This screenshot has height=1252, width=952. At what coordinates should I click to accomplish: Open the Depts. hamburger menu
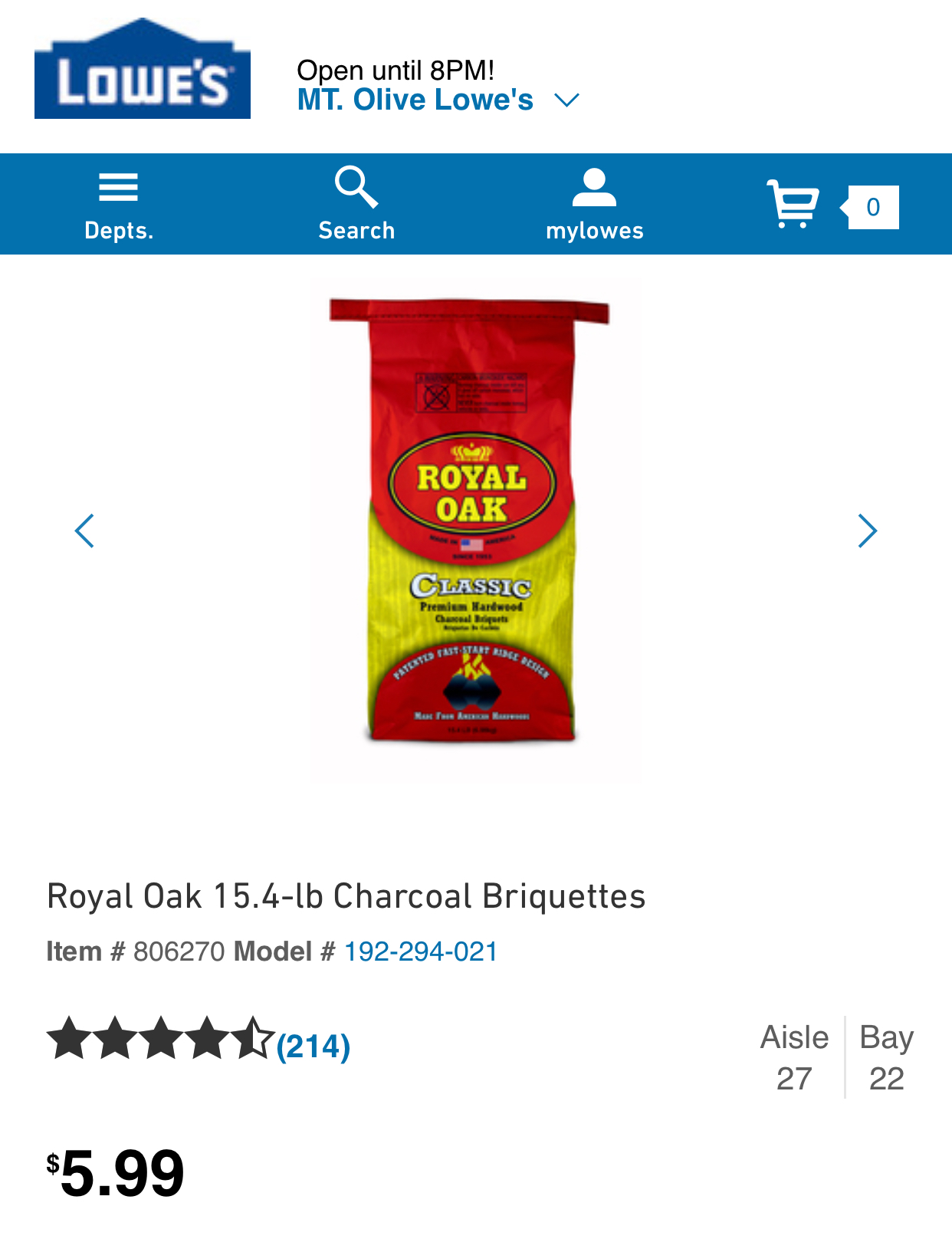click(119, 187)
